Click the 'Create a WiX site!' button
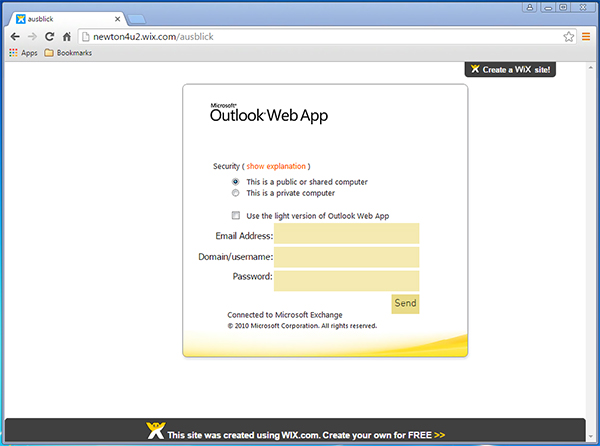The width and height of the screenshot is (600, 446). point(510,69)
